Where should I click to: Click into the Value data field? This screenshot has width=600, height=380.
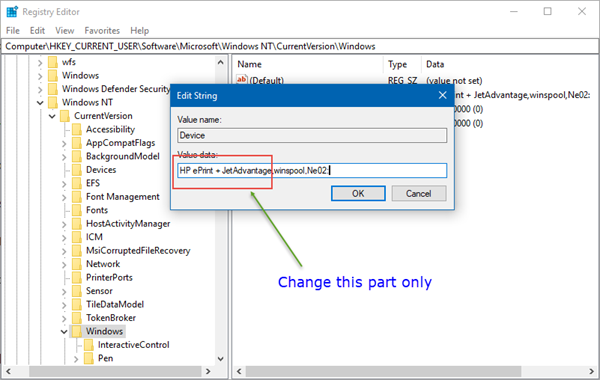(x=312, y=170)
